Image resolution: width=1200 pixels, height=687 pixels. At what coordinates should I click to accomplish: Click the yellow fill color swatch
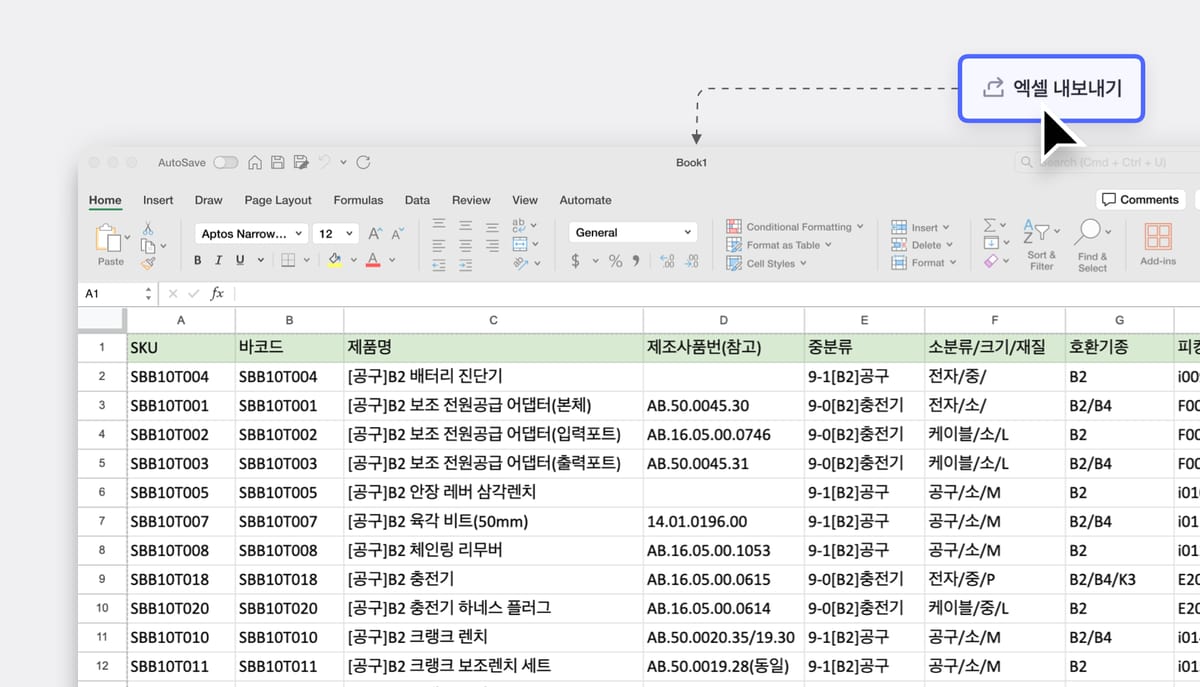click(x=334, y=261)
